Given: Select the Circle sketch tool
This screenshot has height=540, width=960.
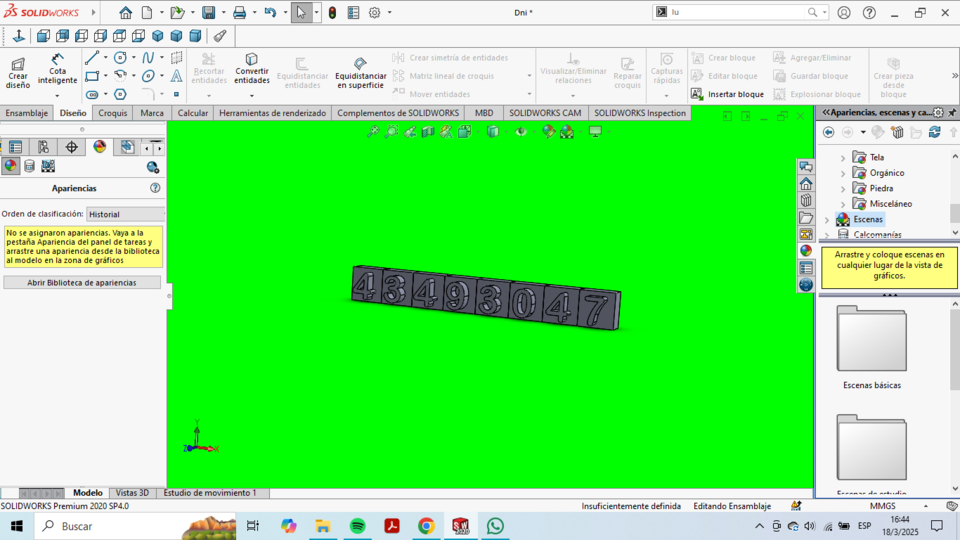Looking at the screenshot, I should tap(121, 58).
